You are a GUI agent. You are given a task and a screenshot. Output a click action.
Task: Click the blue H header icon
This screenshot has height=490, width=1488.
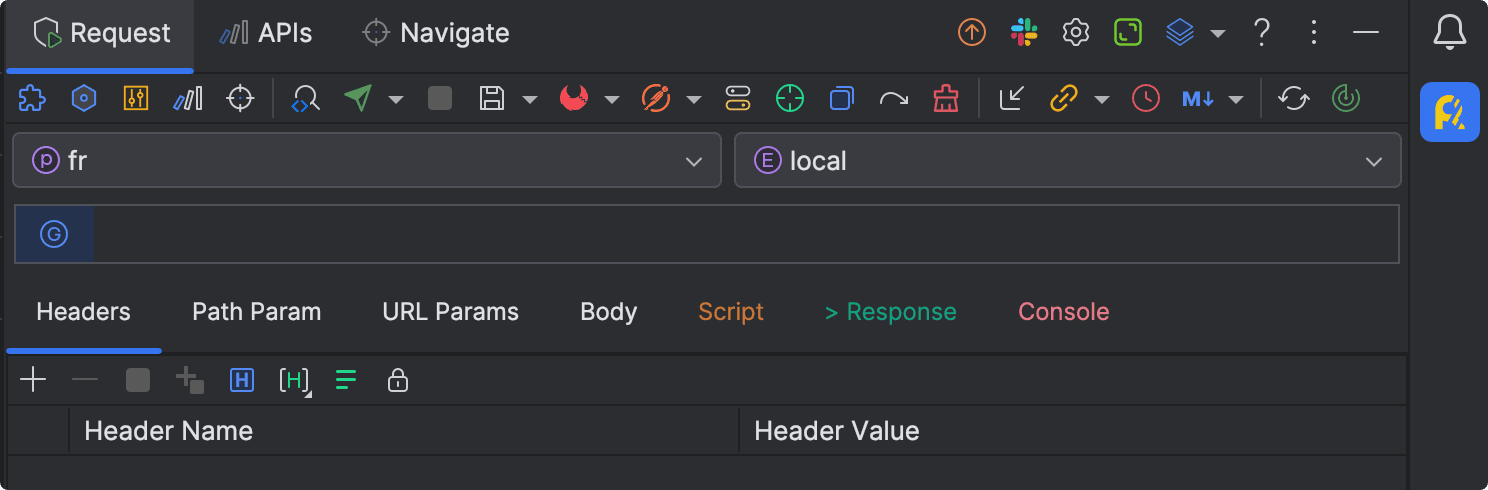(241, 380)
